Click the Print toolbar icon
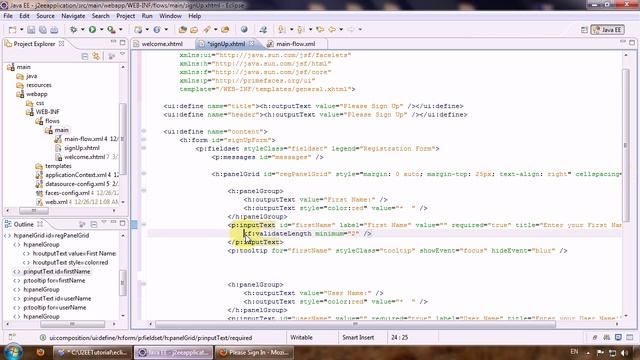 pyautogui.click(x=54, y=30)
